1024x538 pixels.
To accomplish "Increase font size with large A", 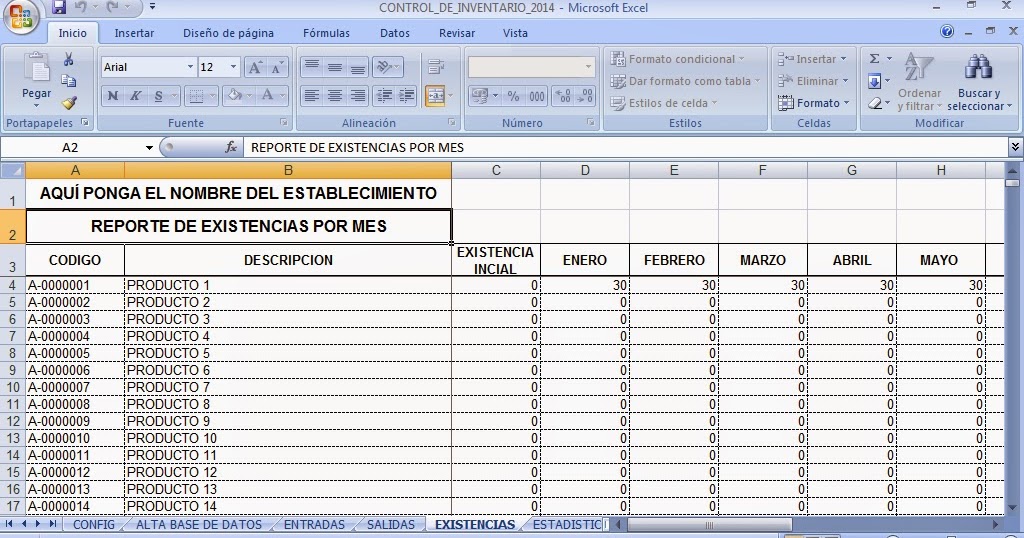I will [x=255, y=67].
